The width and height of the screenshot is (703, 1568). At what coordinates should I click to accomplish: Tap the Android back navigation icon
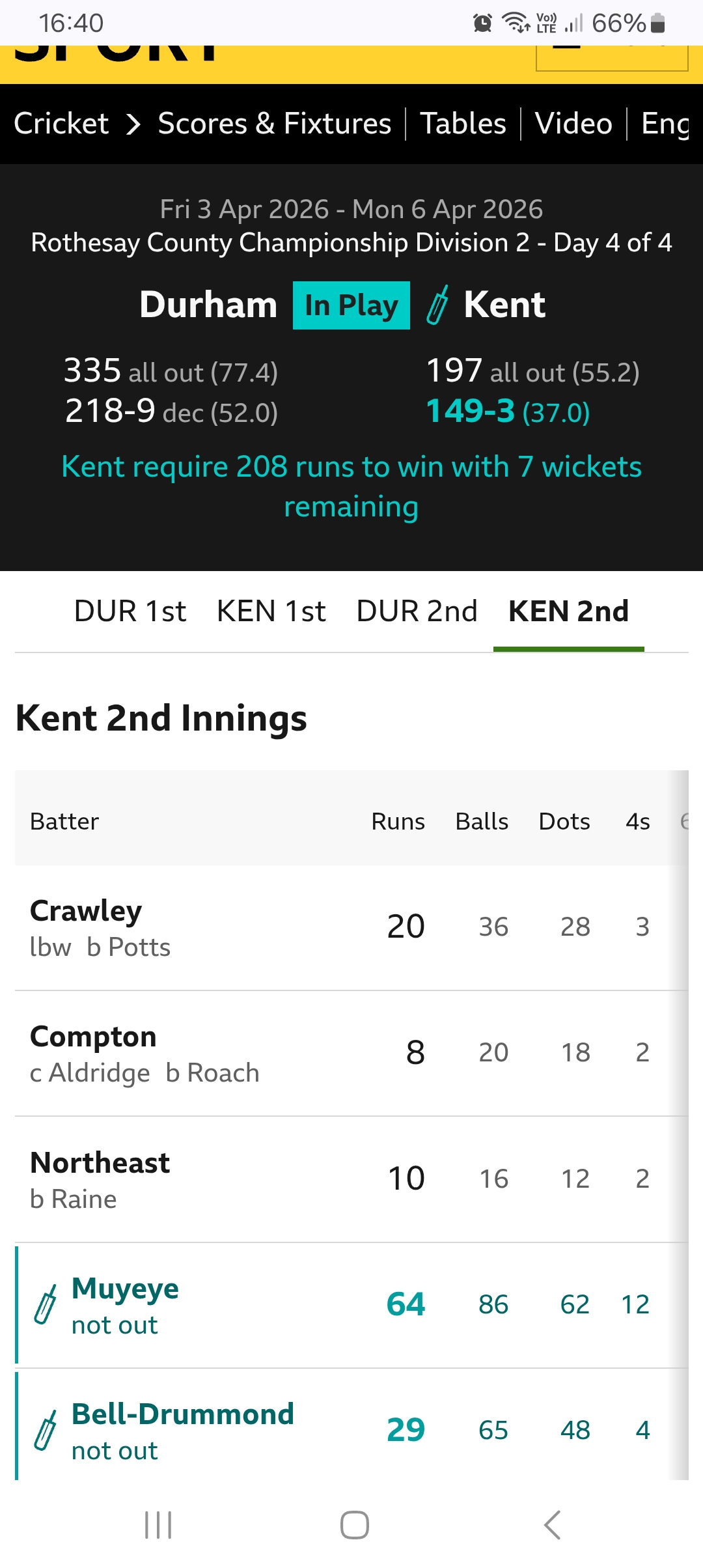[552, 1525]
